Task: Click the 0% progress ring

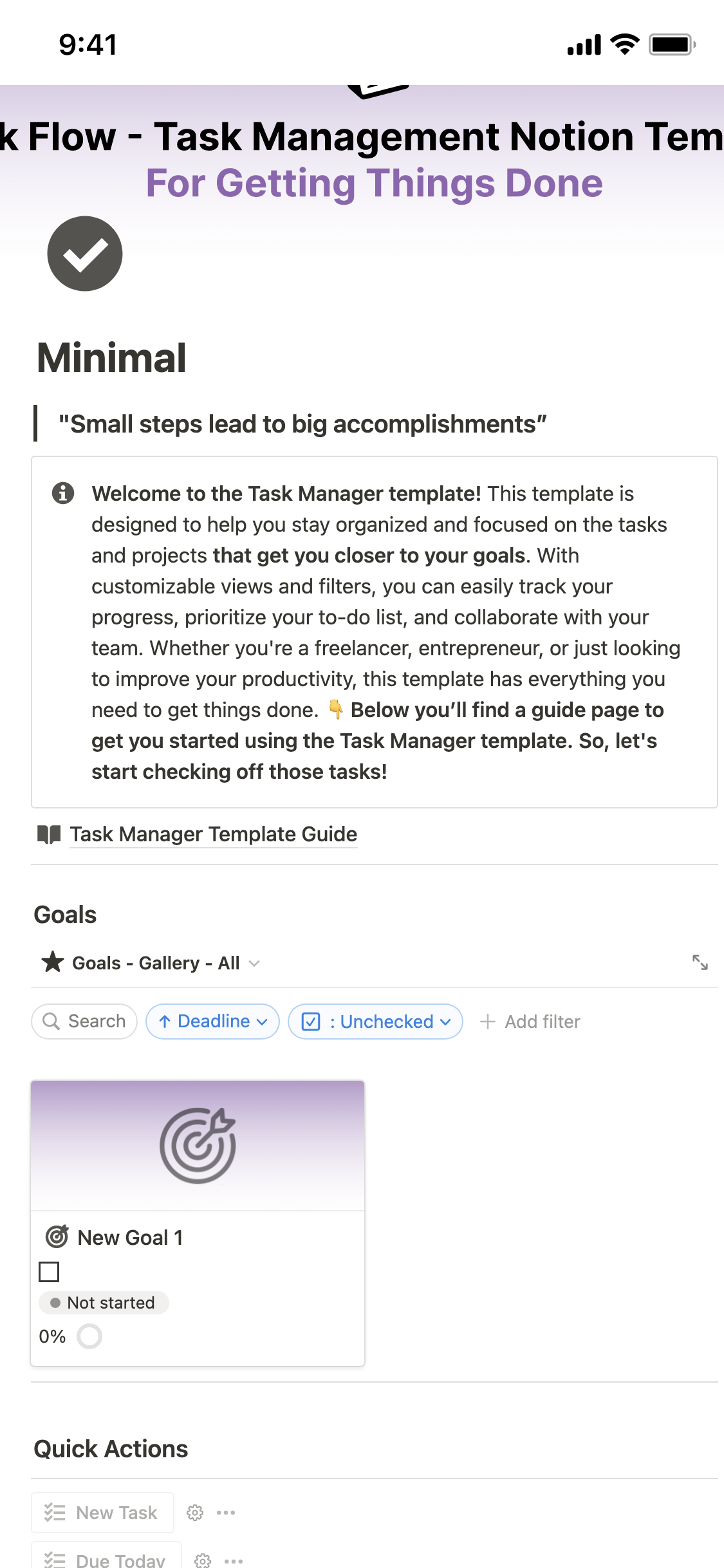Action: tap(89, 1336)
